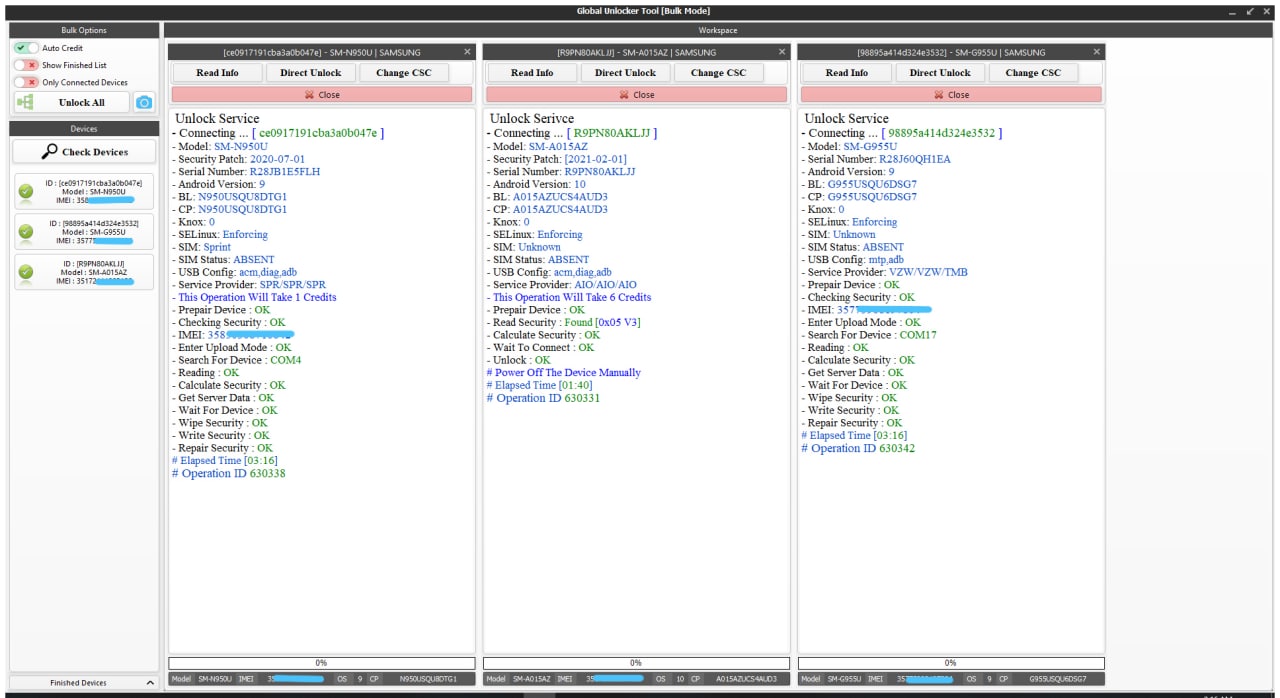Close the SM-A015AZ workspace tab with its X

[x=782, y=52]
